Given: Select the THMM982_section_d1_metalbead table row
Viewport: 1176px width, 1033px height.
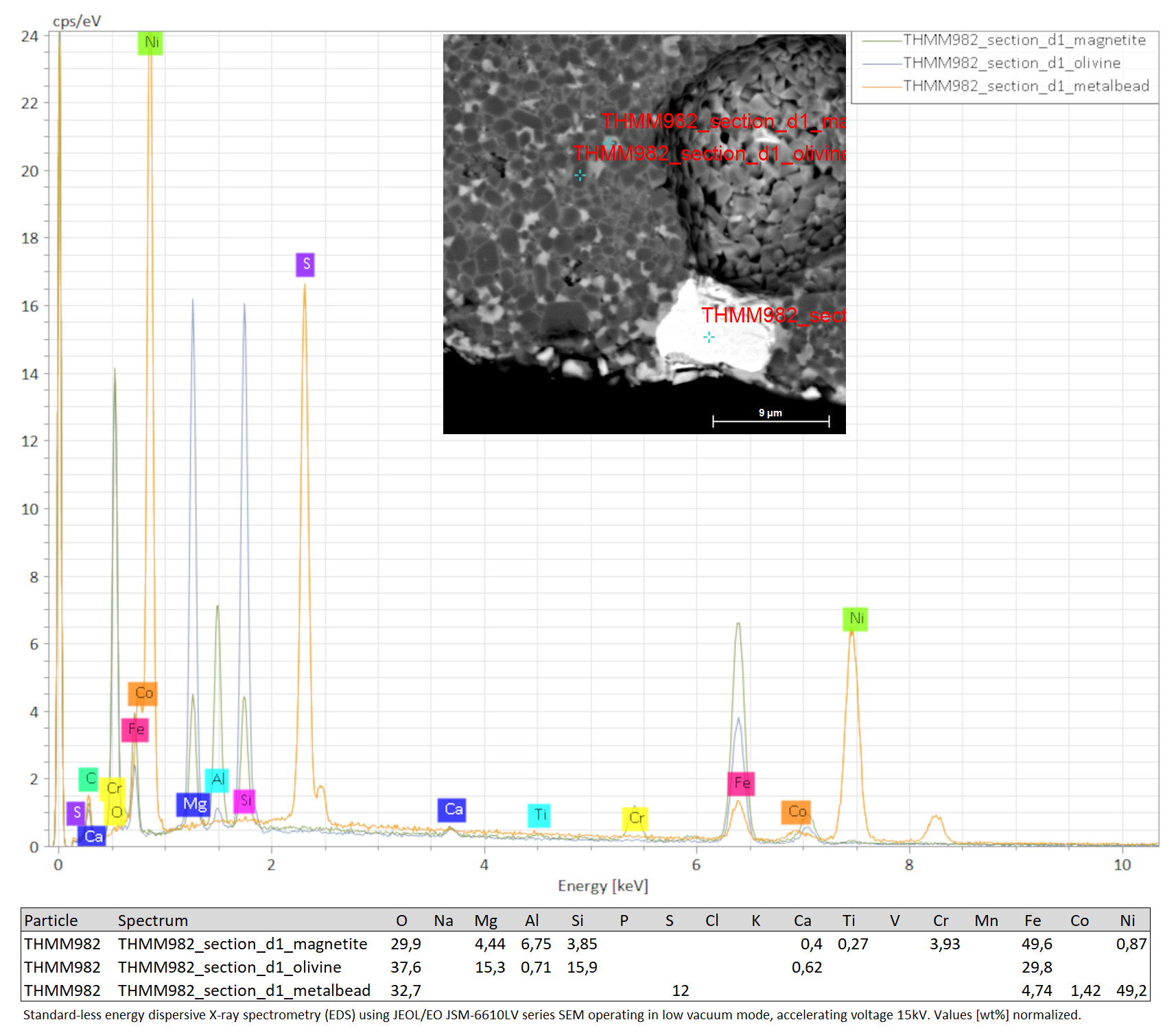Looking at the screenshot, I should coord(585,990).
